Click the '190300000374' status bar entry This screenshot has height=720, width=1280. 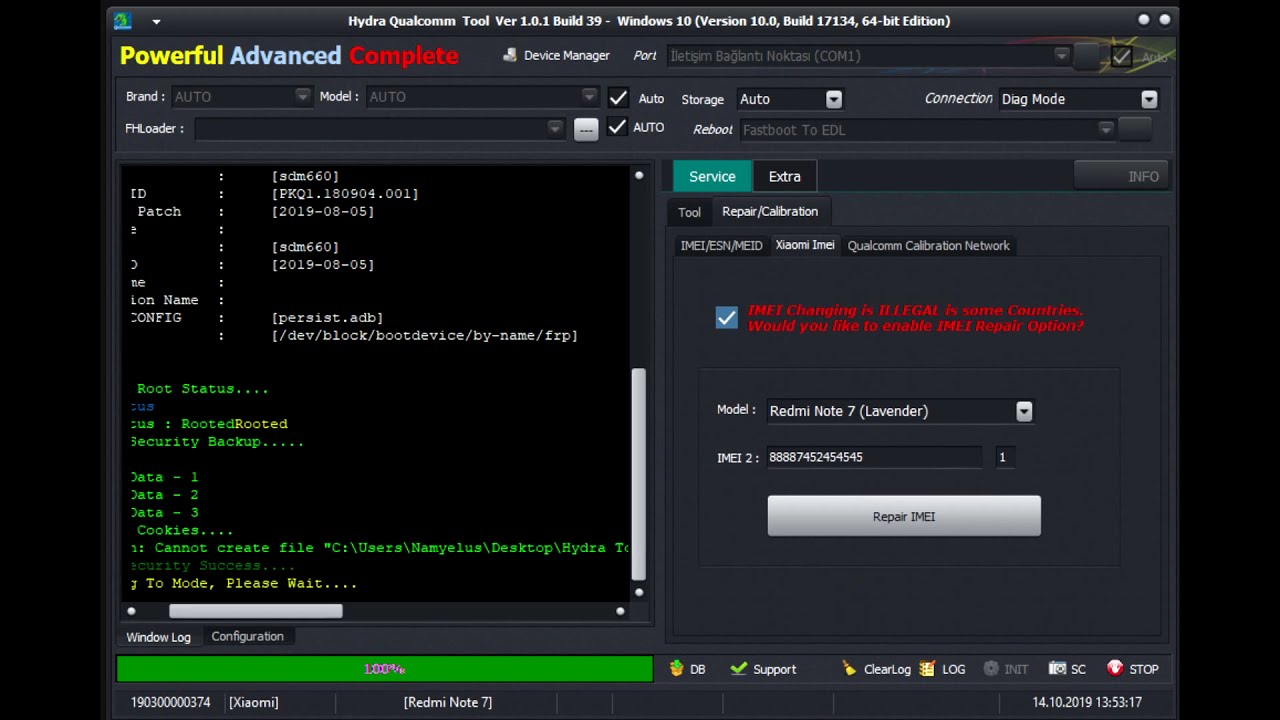tap(170, 702)
